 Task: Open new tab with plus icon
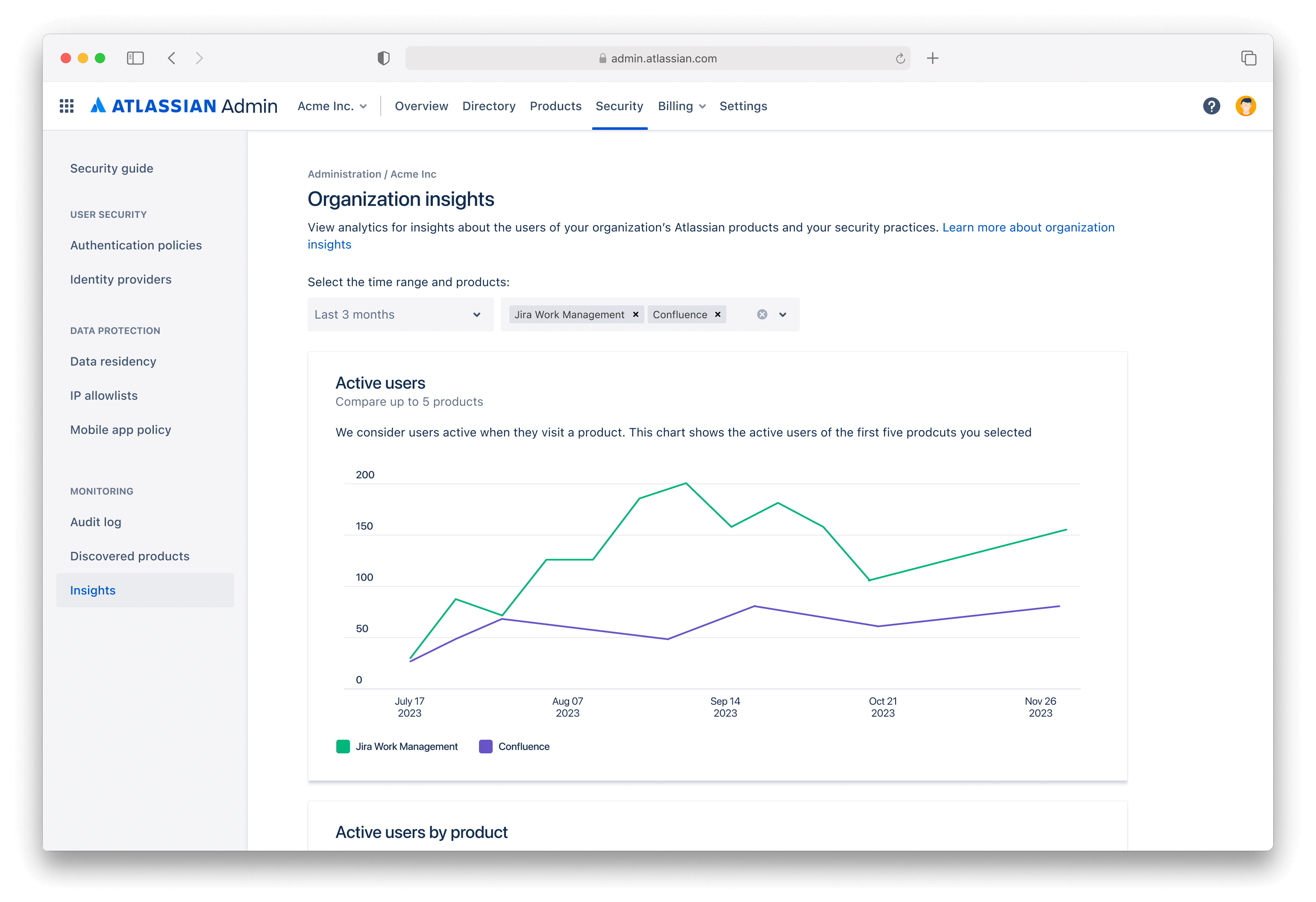point(933,58)
